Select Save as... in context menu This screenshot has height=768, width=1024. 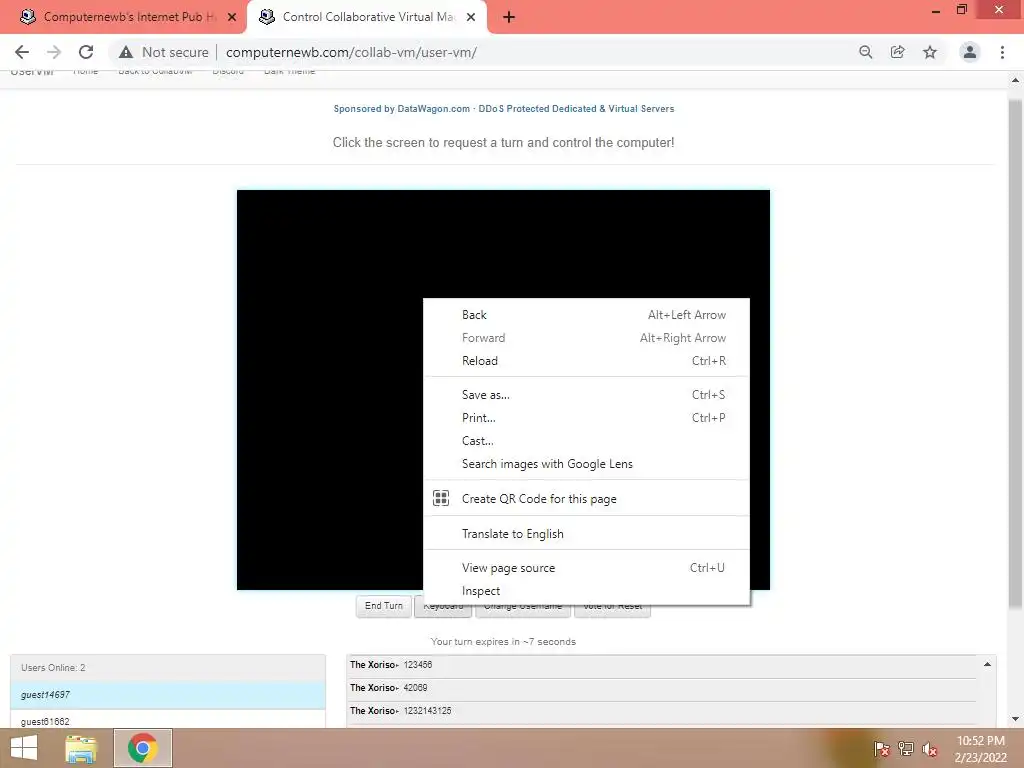[586, 394]
